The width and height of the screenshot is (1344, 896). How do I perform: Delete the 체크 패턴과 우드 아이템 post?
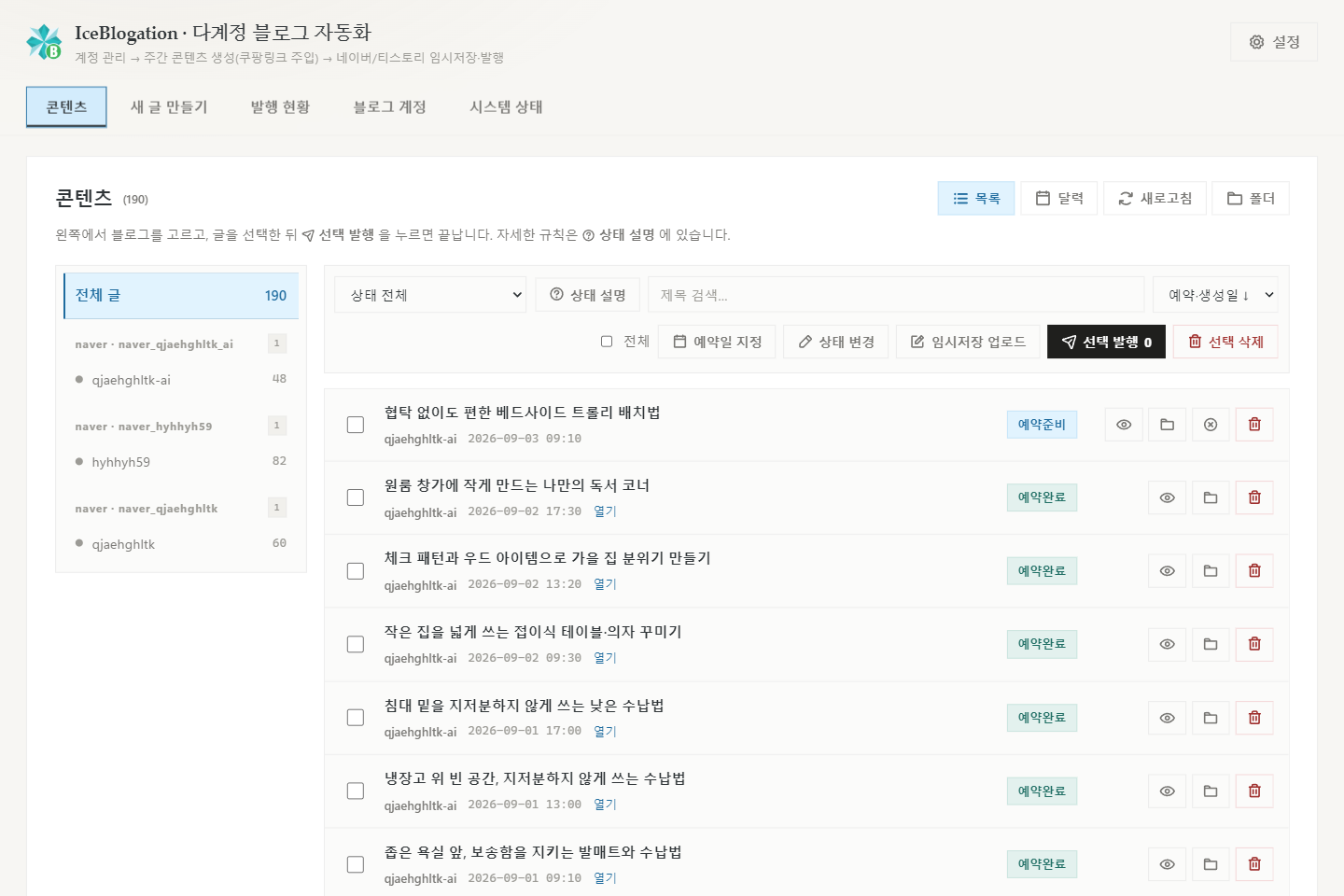[x=1254, y=571]
